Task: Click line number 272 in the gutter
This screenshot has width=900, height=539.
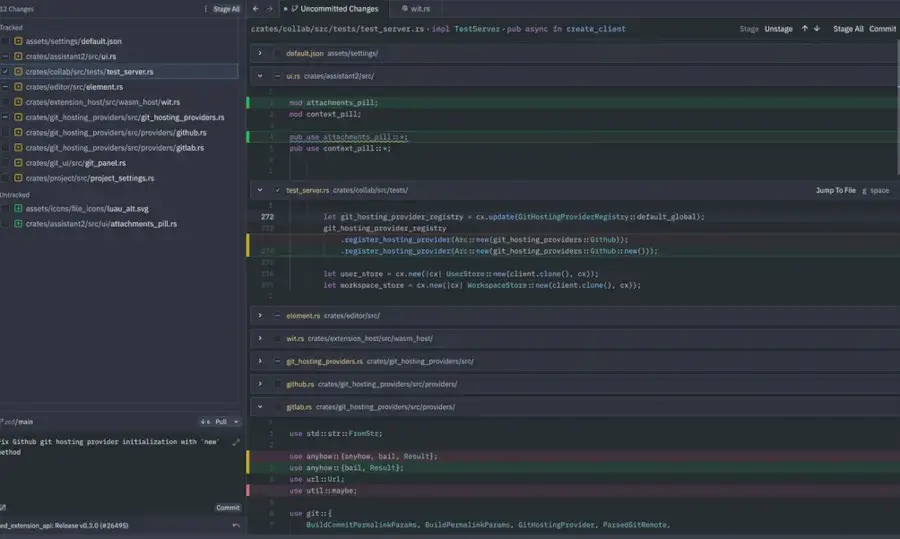Action: (x=267, y=217)
